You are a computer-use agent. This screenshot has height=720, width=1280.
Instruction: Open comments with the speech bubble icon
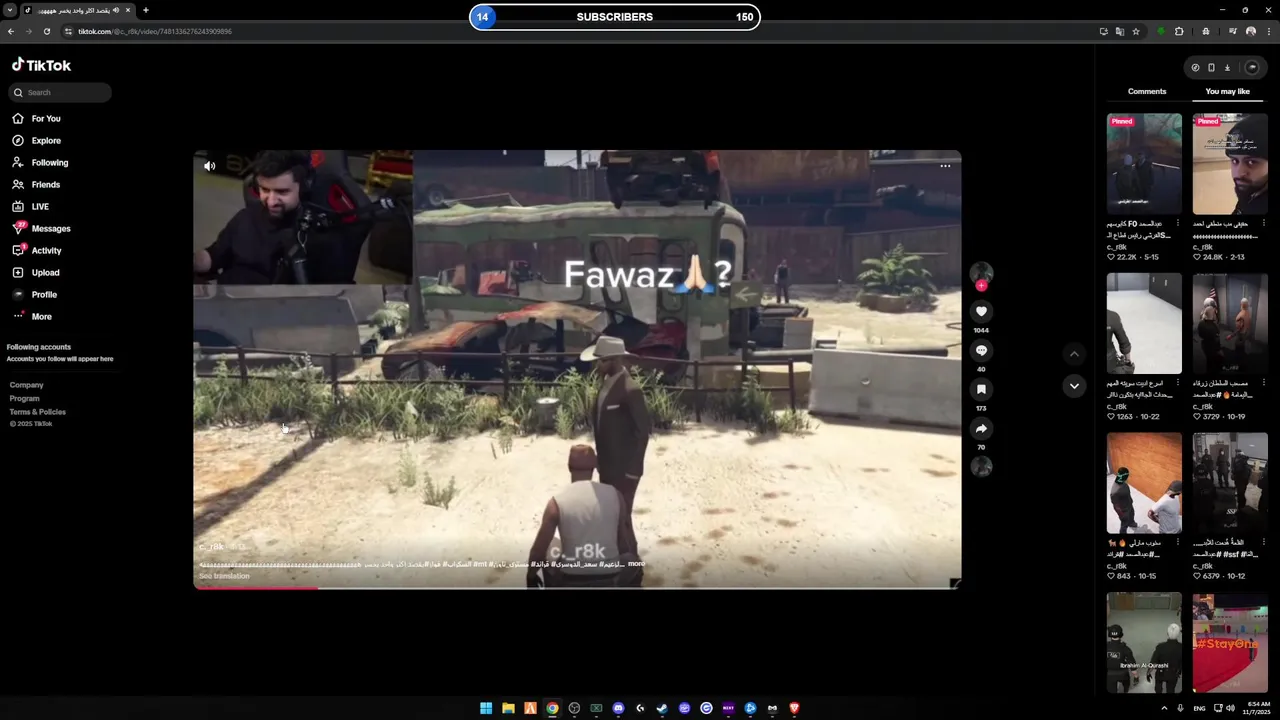pyautogui.click(x=981, y=351)
